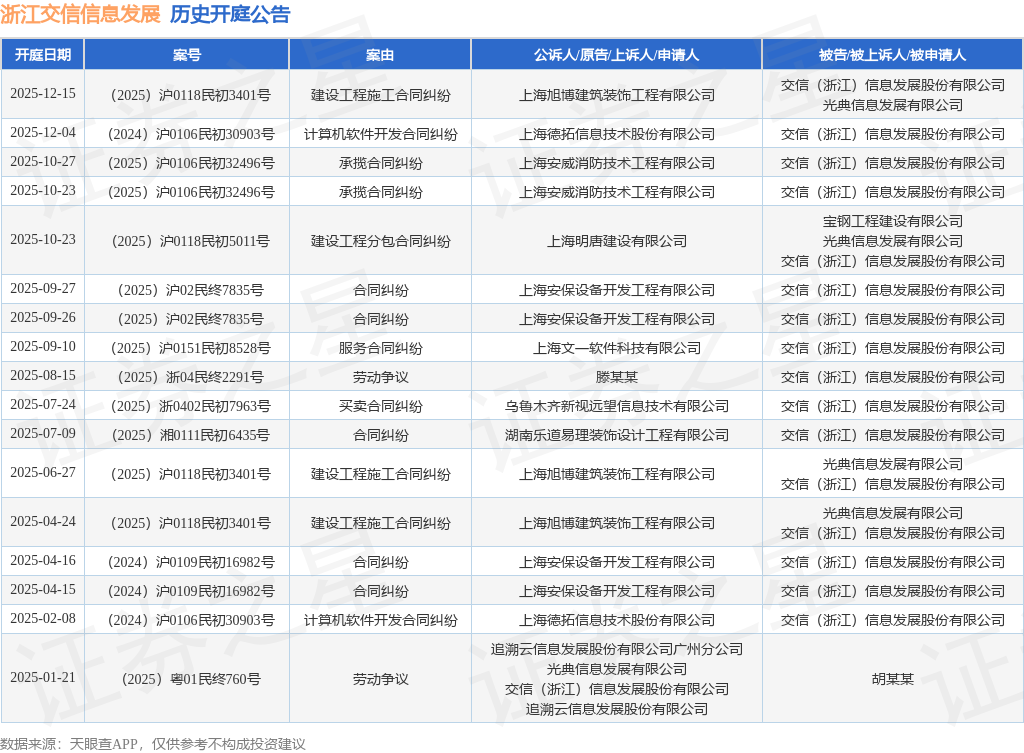Select the 案由 column header
Image resolution: width=1024 pixels, height=753 pixels.
click(x=380, y=55)
